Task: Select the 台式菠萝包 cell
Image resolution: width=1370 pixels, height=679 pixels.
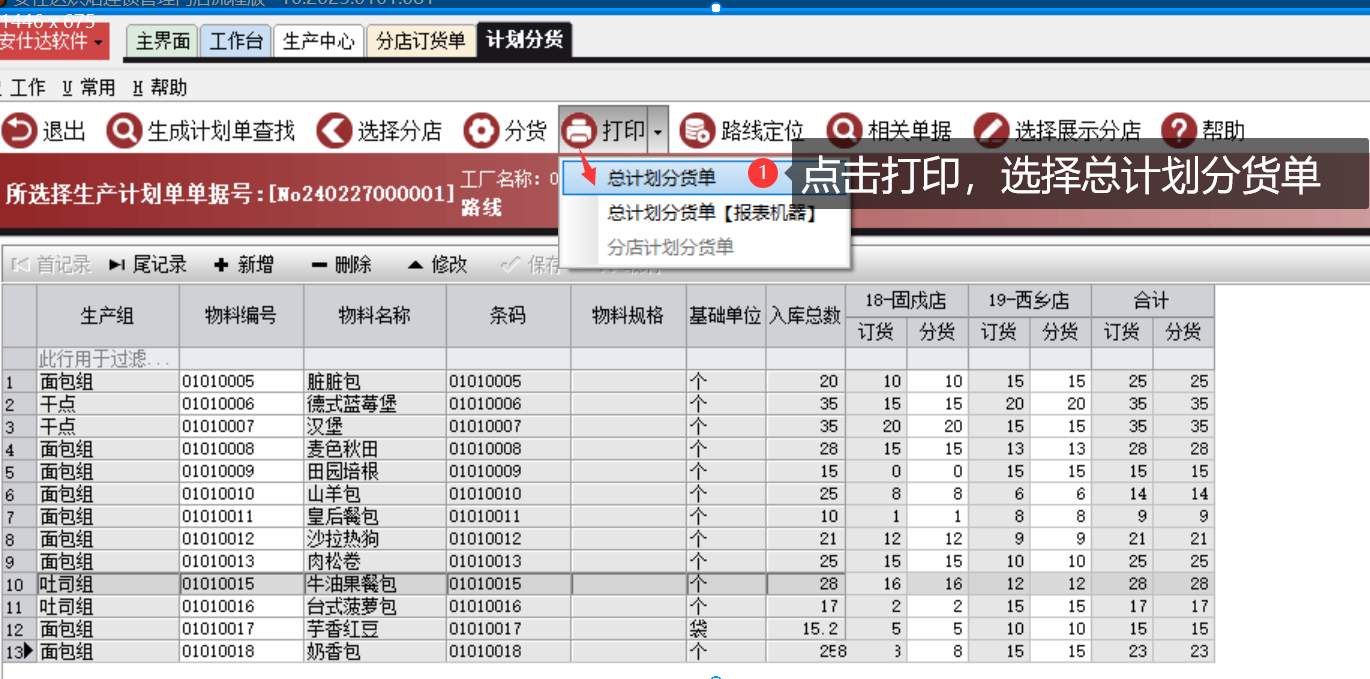Action: 375,606
